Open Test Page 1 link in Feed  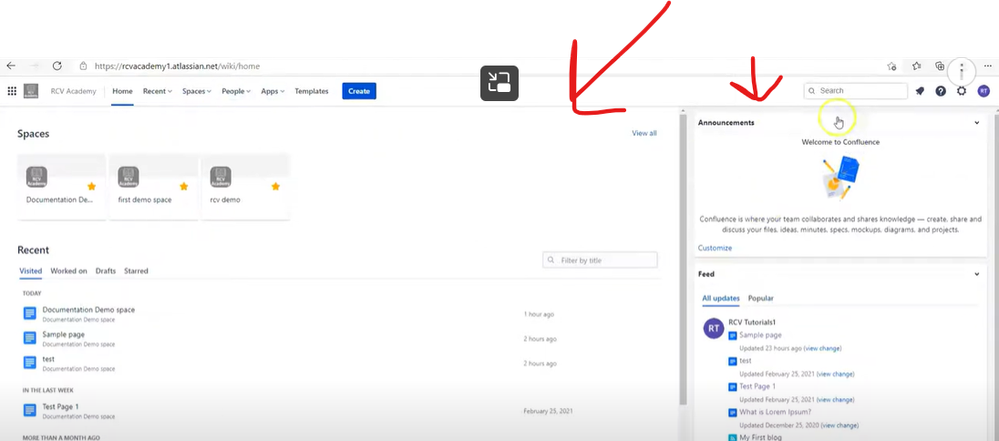[x=758, y=387]
